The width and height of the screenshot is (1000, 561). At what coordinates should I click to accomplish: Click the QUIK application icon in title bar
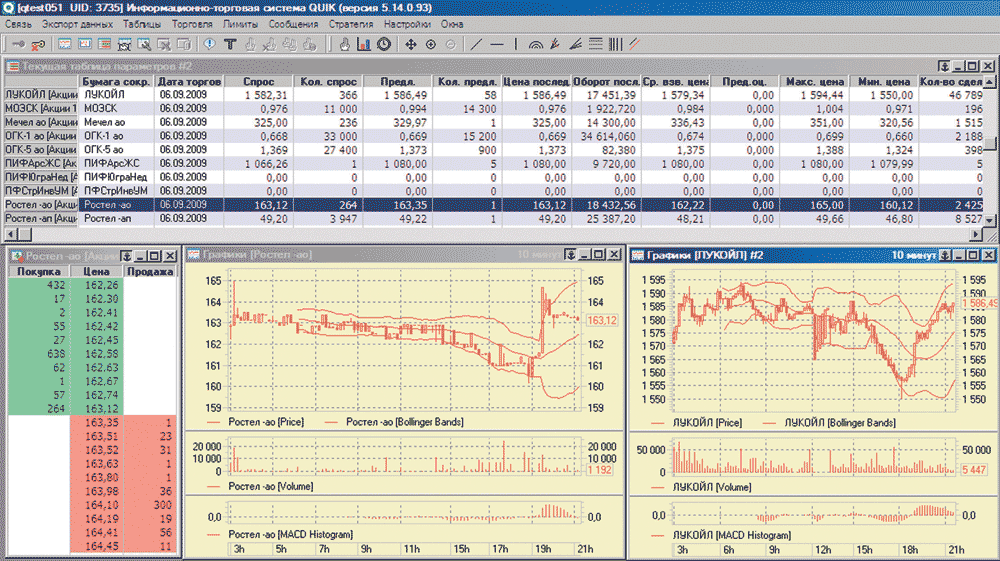[8, 8]
